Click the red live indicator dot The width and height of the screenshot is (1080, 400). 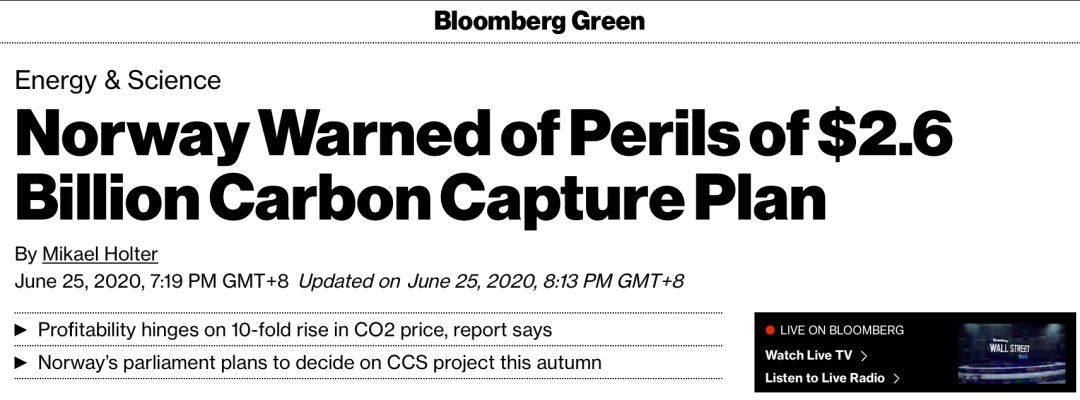tap(770, 330)
